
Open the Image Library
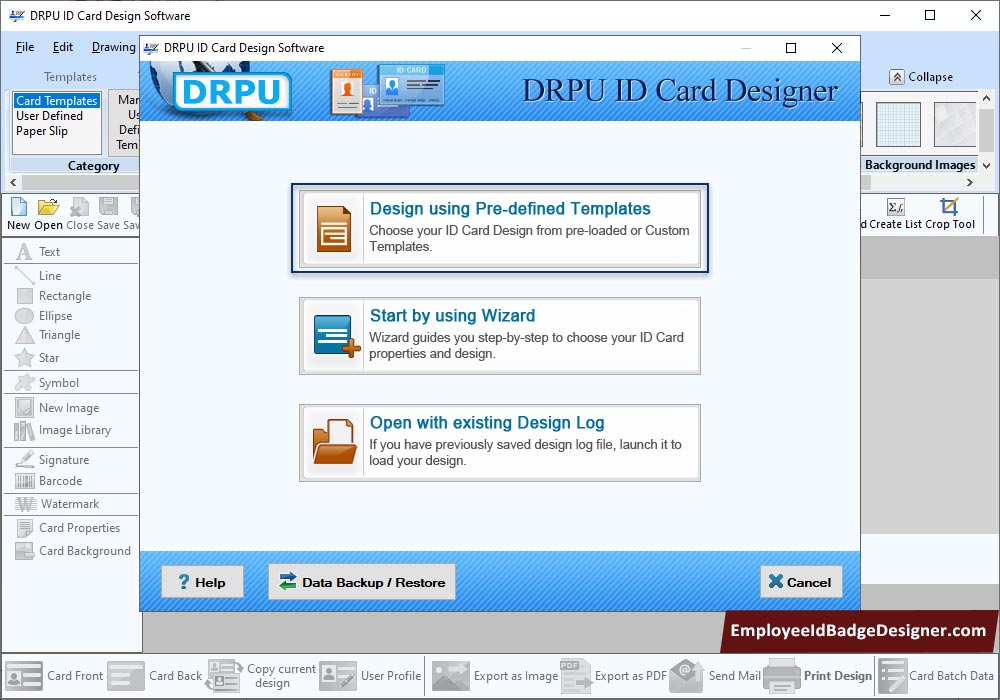(63, 430)
